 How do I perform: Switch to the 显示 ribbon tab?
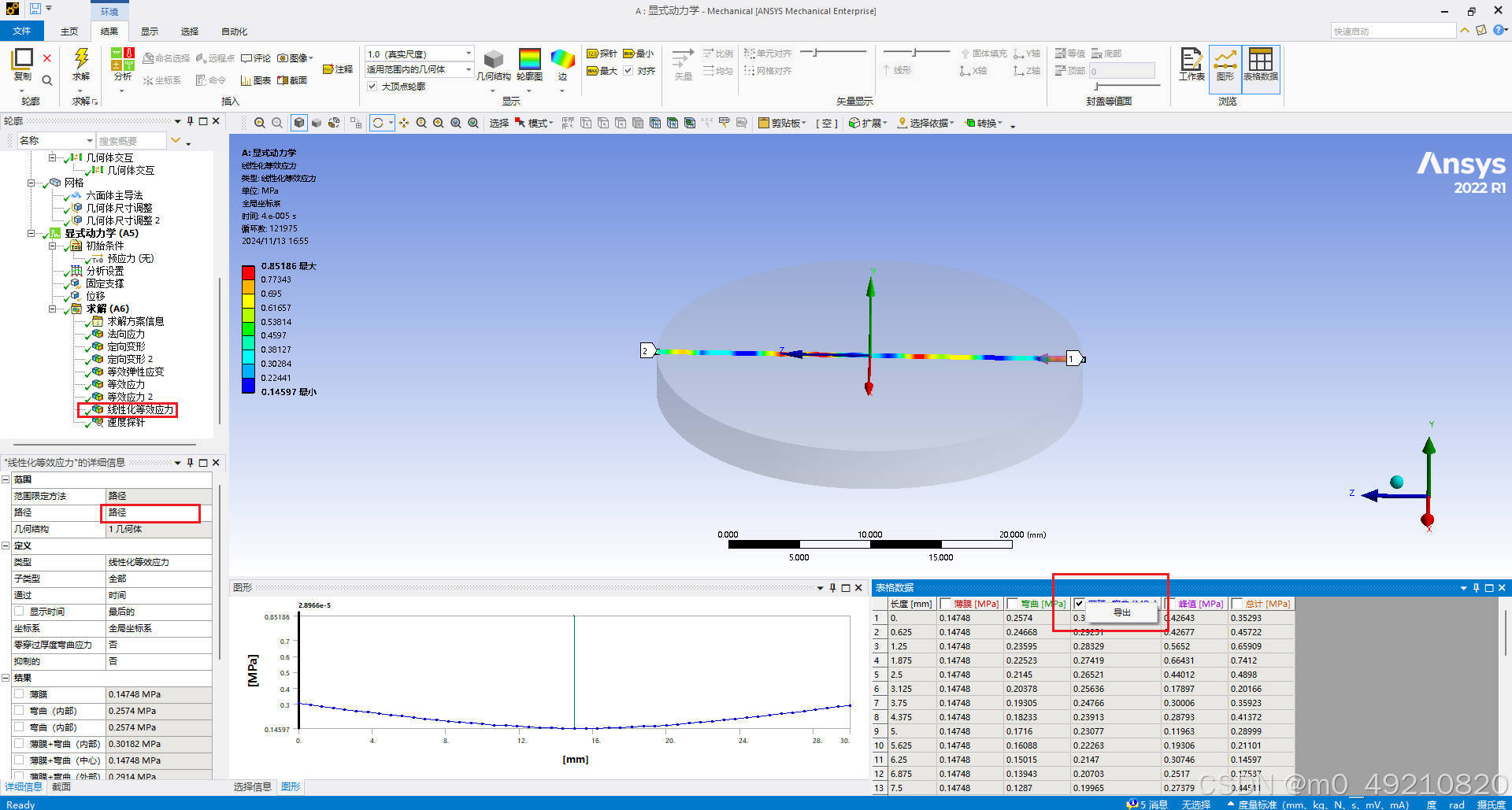(150, 31)
